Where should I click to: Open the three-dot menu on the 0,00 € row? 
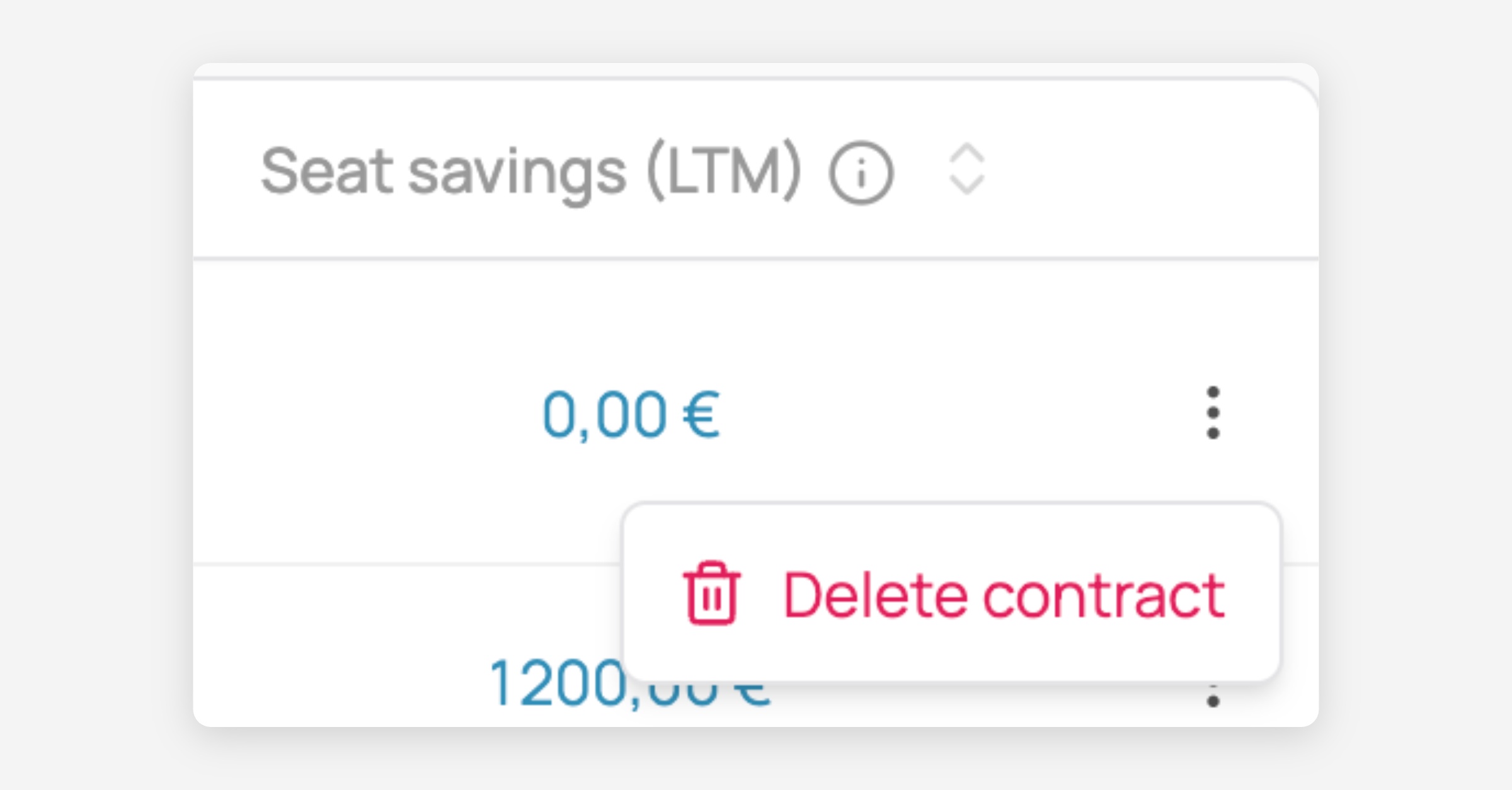tap(1213, 413)
